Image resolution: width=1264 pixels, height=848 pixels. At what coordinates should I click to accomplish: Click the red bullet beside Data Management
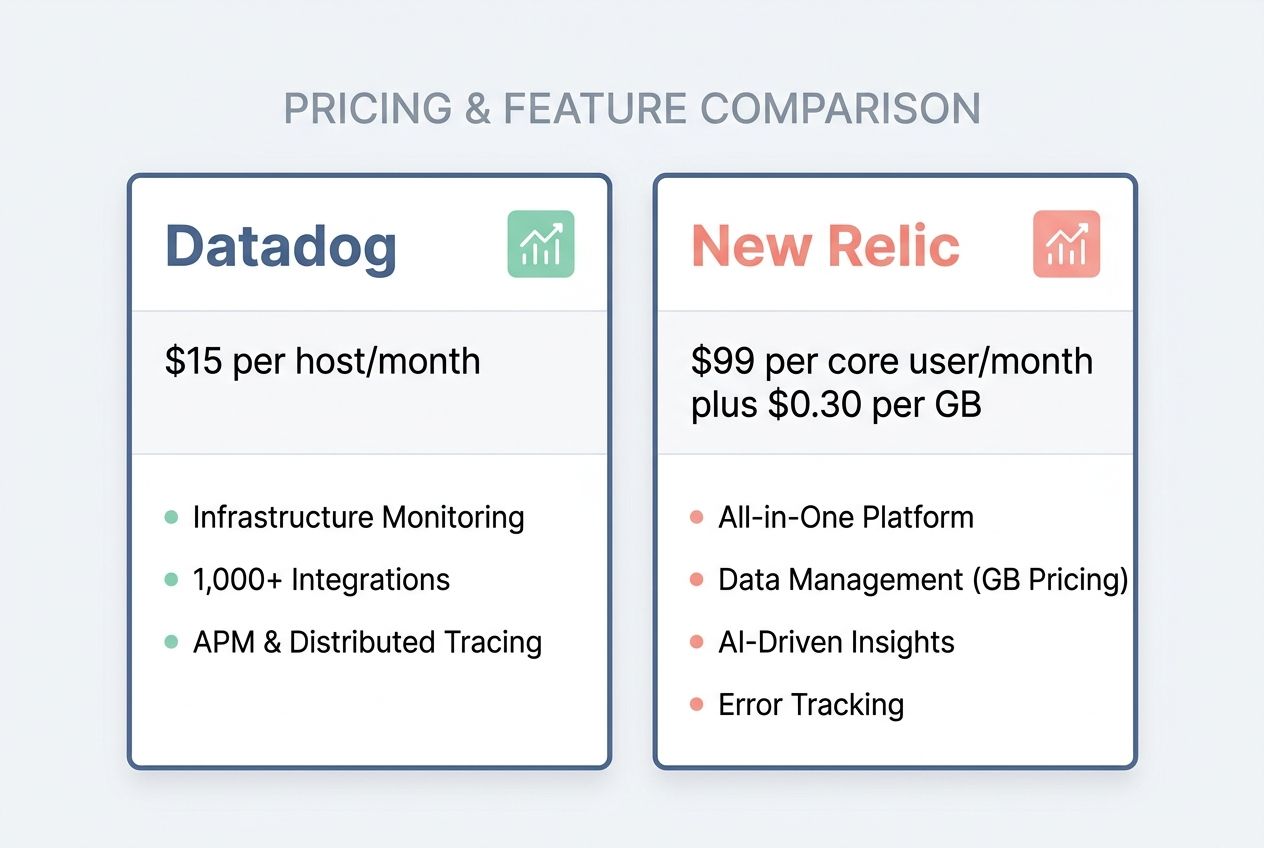697,580
